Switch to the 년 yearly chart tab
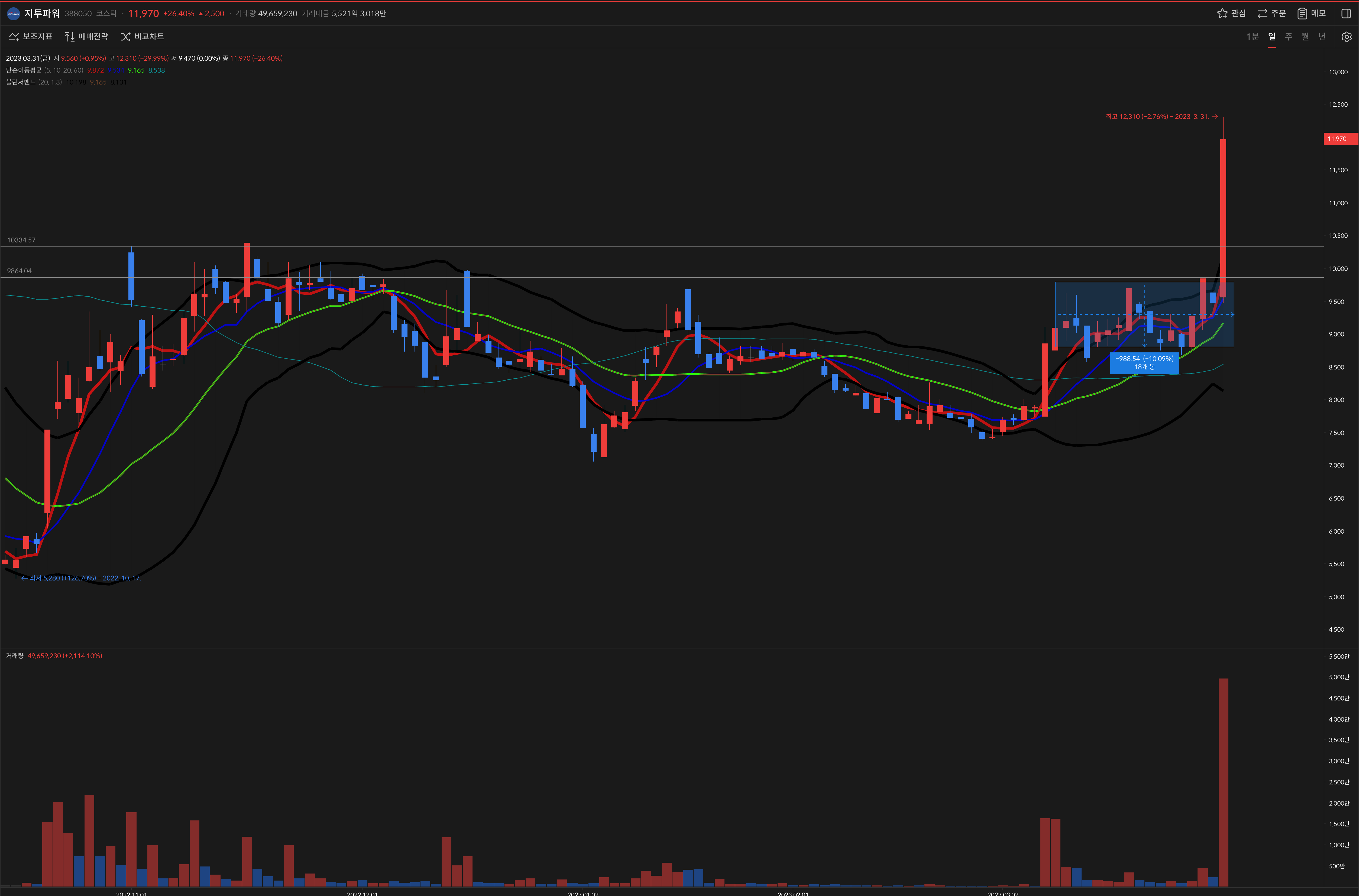Image resolution: width=1359 pixels, height=896 pixels. click(1321, 37)
